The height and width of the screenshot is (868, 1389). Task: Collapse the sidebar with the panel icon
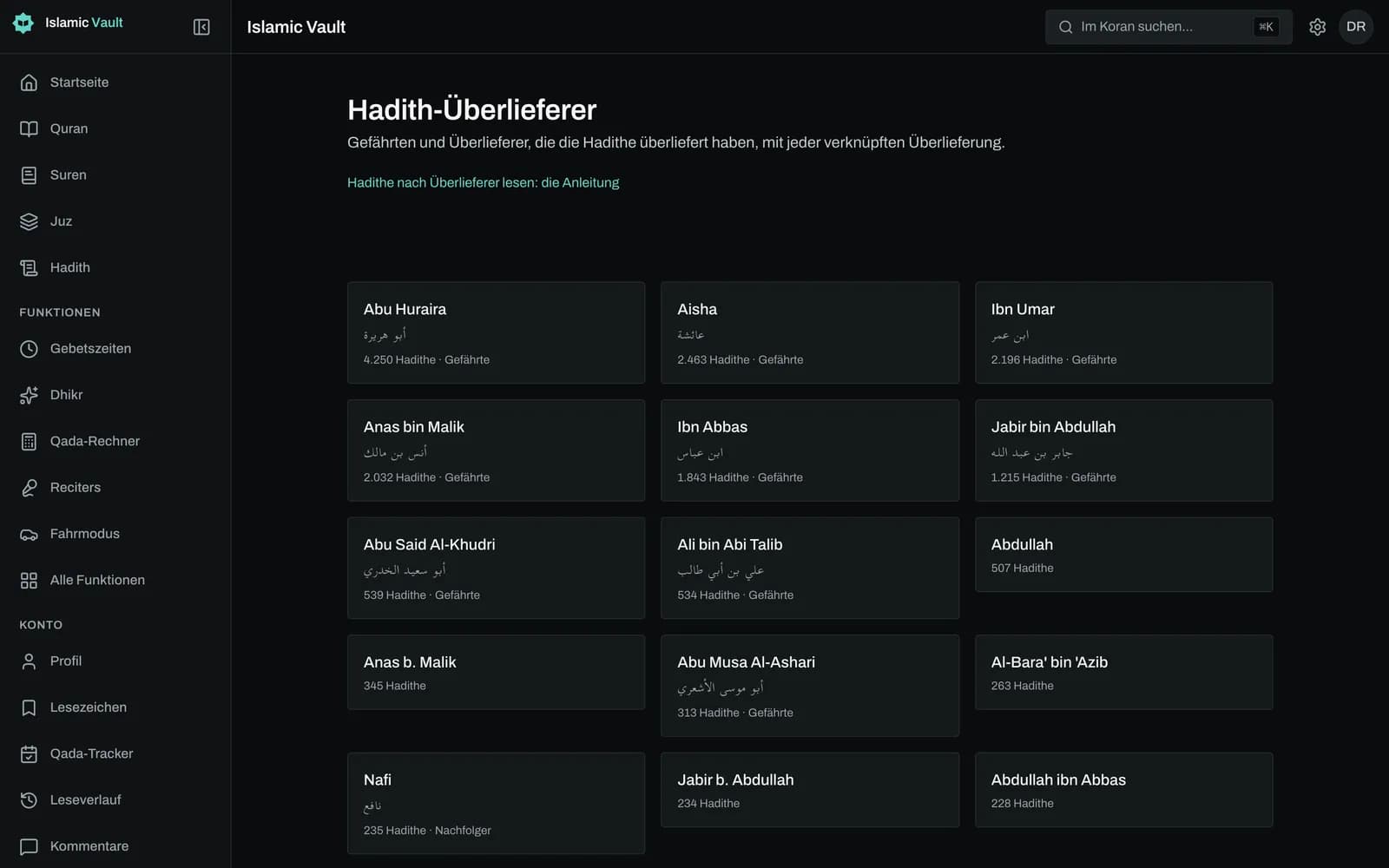(201, 27)
